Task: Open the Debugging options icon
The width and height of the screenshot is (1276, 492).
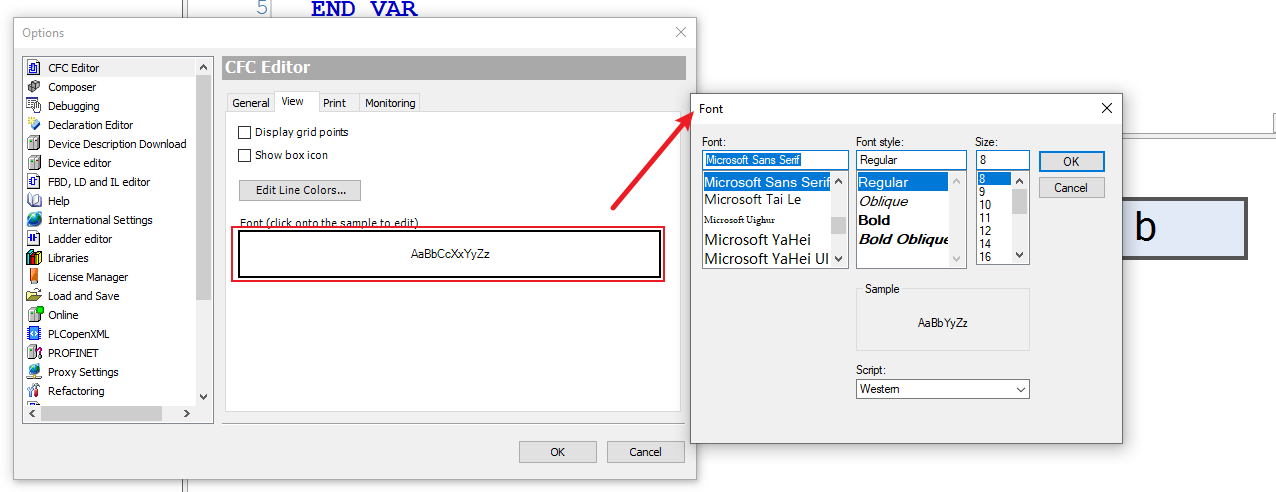Action: coord(34,106)
